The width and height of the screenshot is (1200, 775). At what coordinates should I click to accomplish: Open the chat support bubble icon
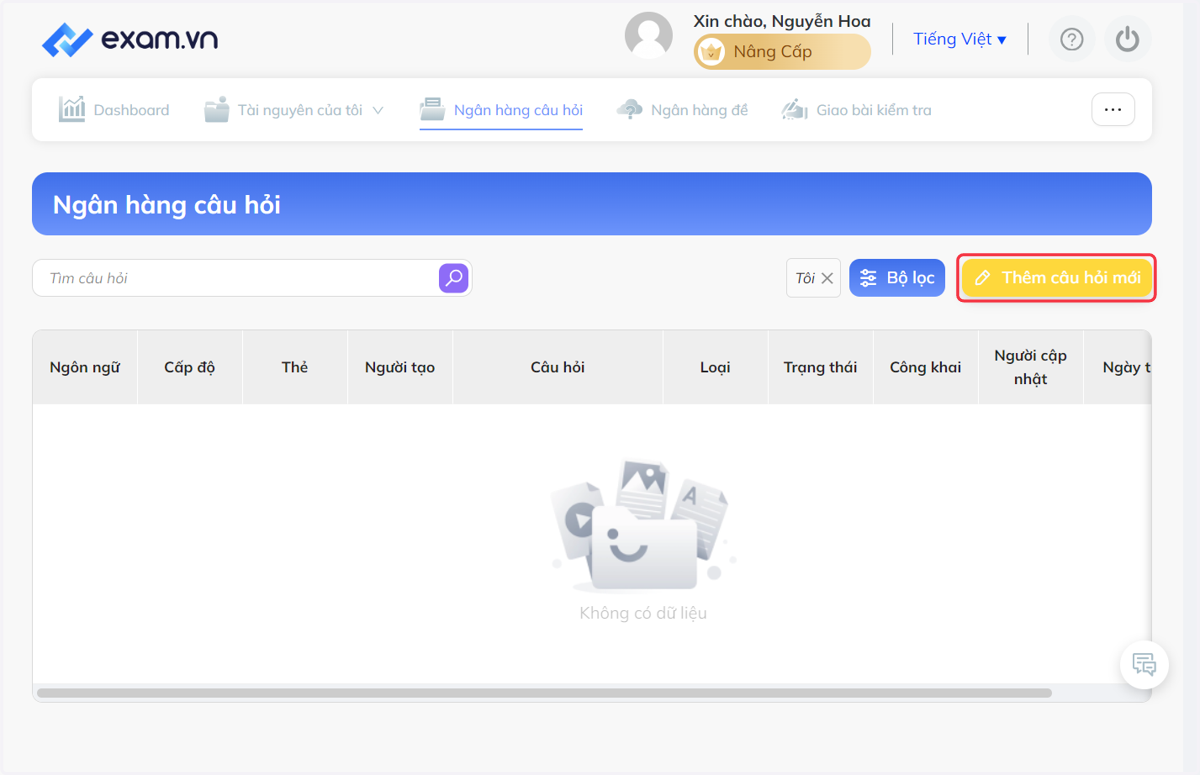[x=1144, y=664]
